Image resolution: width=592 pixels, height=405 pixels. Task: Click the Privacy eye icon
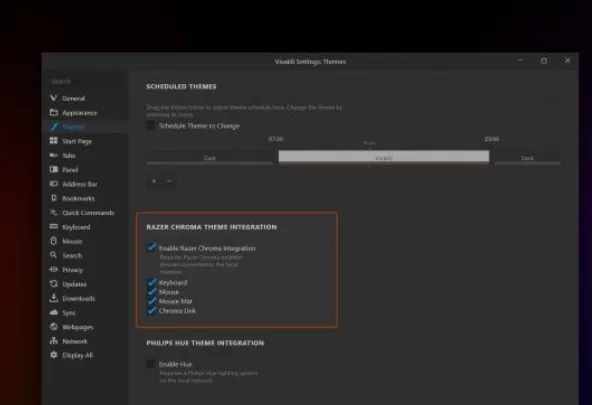(x=54, y=269)
